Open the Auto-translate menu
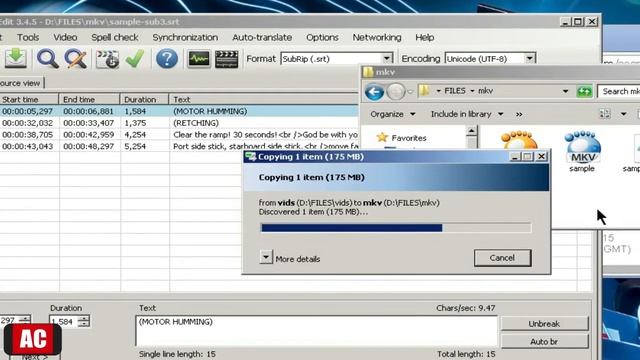640x360 pixels. click(262, 38)
